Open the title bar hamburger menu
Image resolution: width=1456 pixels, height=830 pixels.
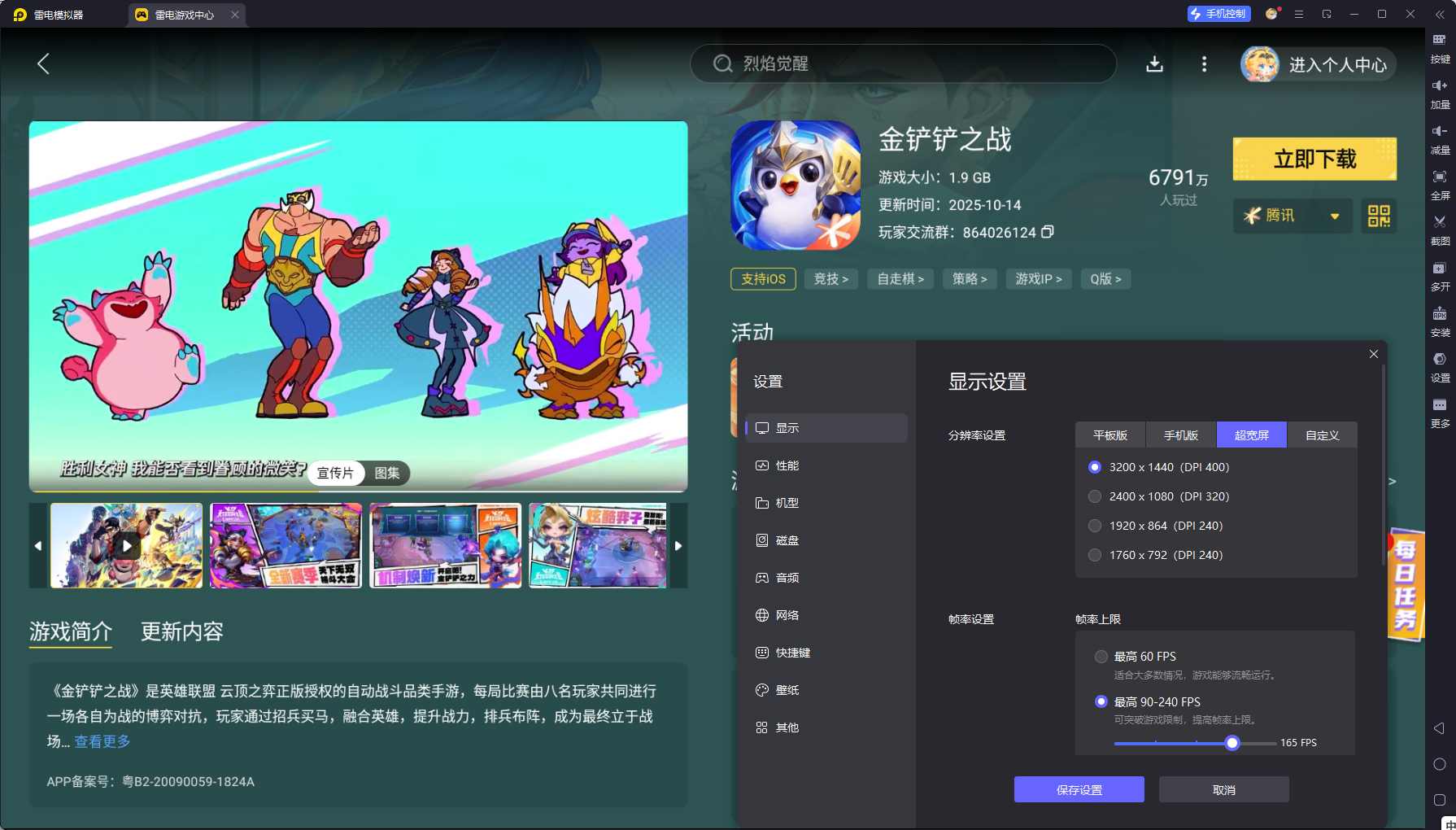[x=1299, y=14]
